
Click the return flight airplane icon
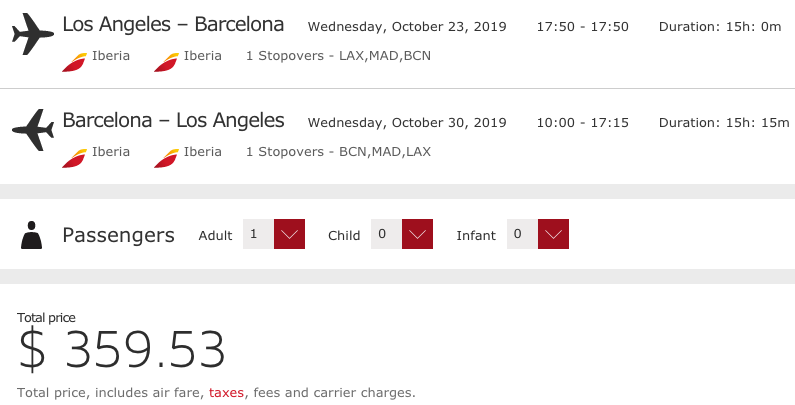coord(33,130)
